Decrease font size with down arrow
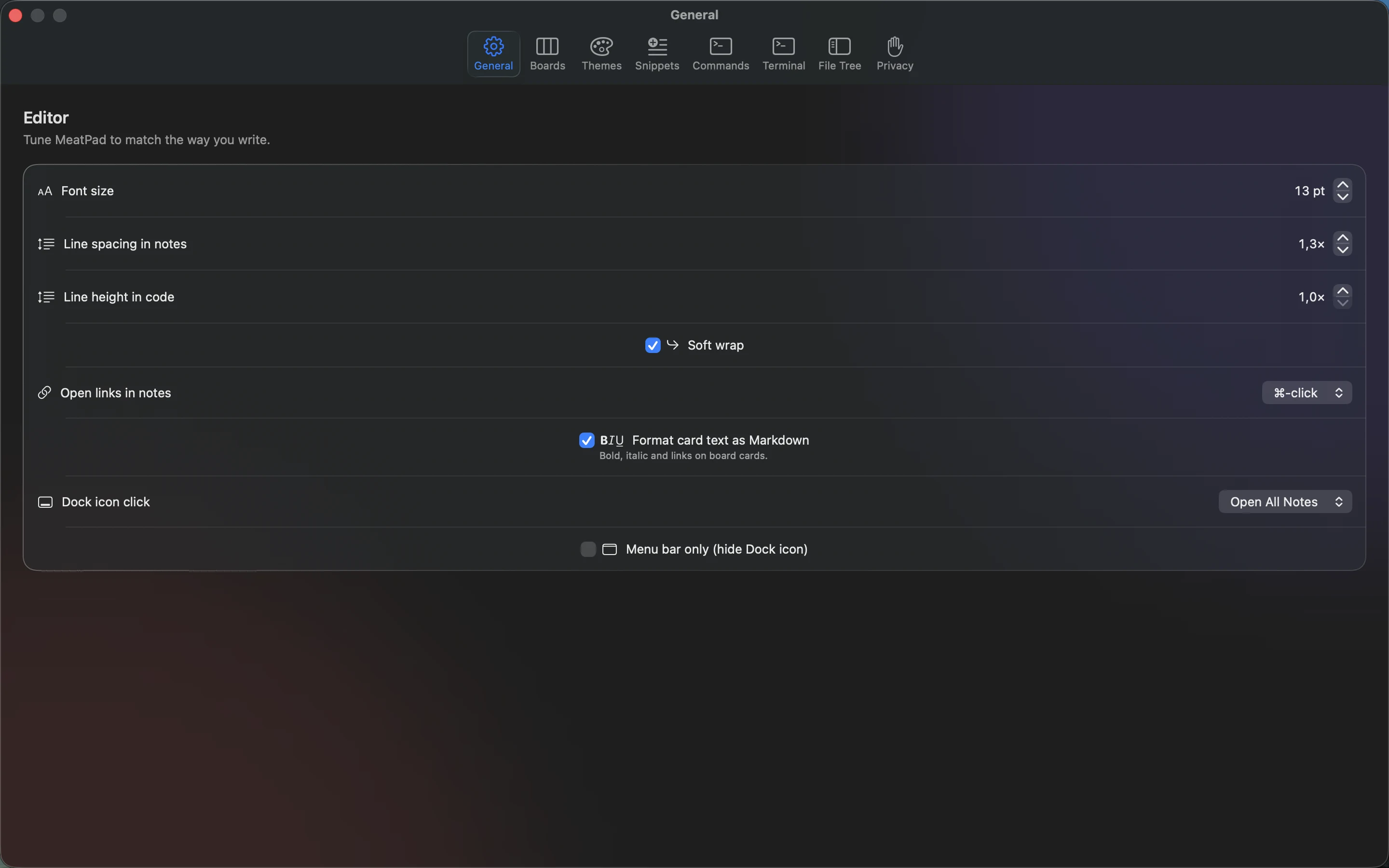This screenshot has height=868, width=1389. pos(1342,197)
